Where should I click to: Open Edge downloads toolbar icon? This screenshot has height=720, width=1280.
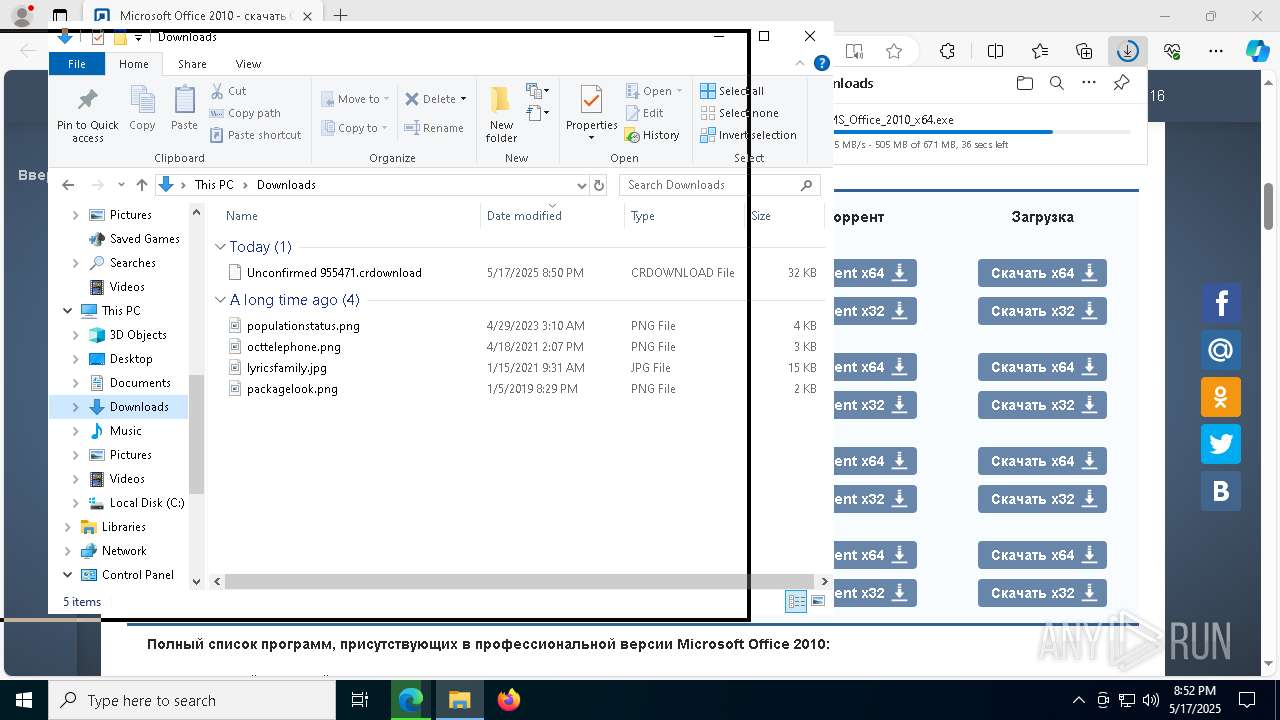click(1128, 51)
